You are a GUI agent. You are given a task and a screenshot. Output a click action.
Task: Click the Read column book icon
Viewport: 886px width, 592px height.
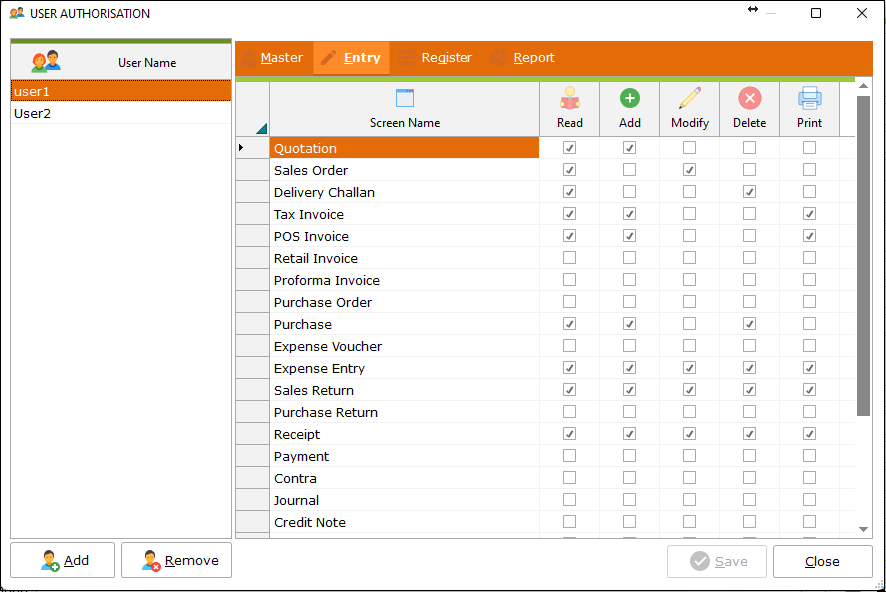click(x=569, y=98)
